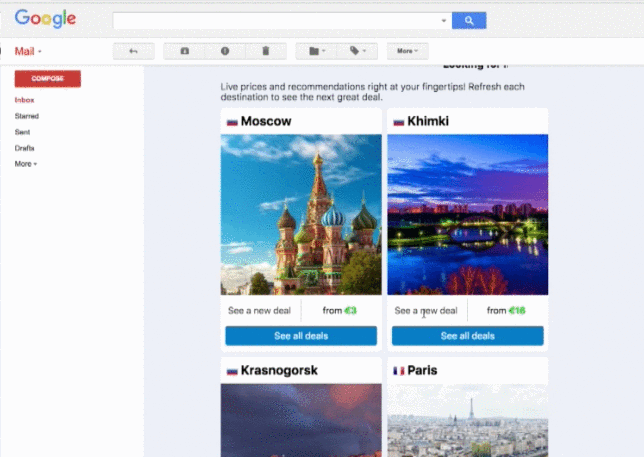Open the Krasnogorsk photo
The image size is (644, 457).
[x=301, y=420]
